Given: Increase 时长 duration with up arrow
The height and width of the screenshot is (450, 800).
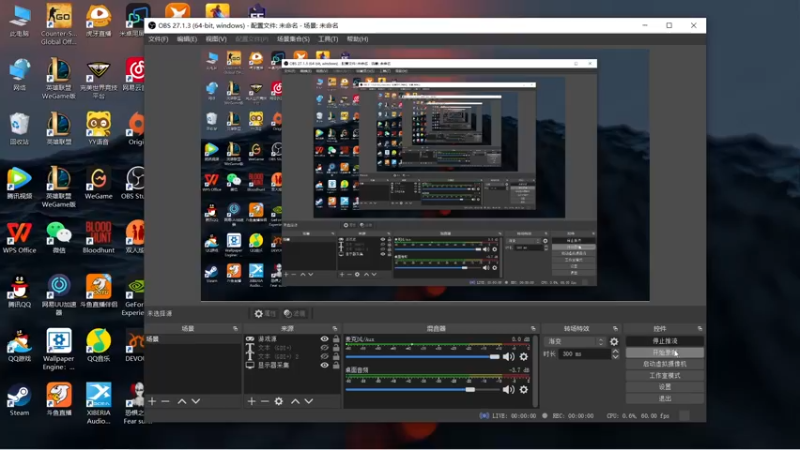Looking at the screenshot, I should (x=615, y=351).
